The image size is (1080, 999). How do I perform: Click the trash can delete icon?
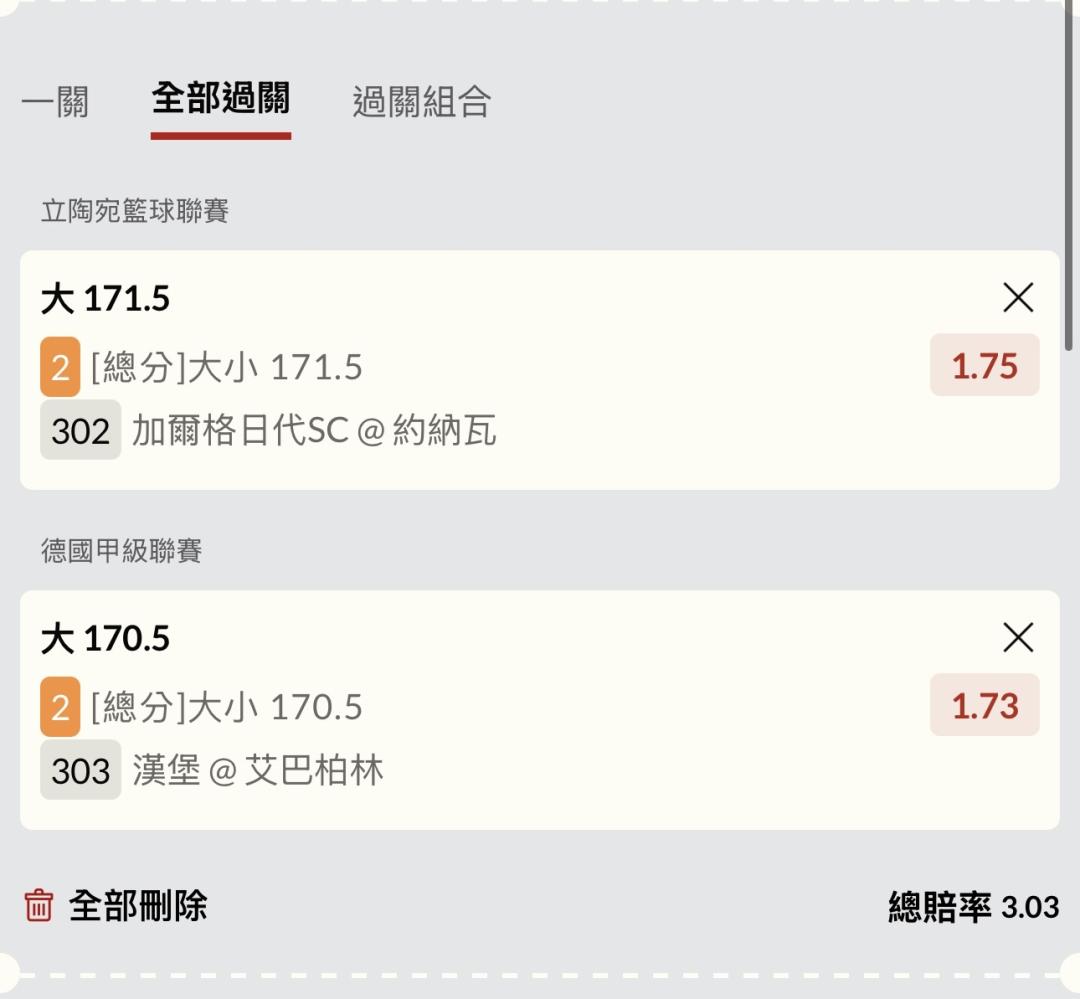coord(38,906)
